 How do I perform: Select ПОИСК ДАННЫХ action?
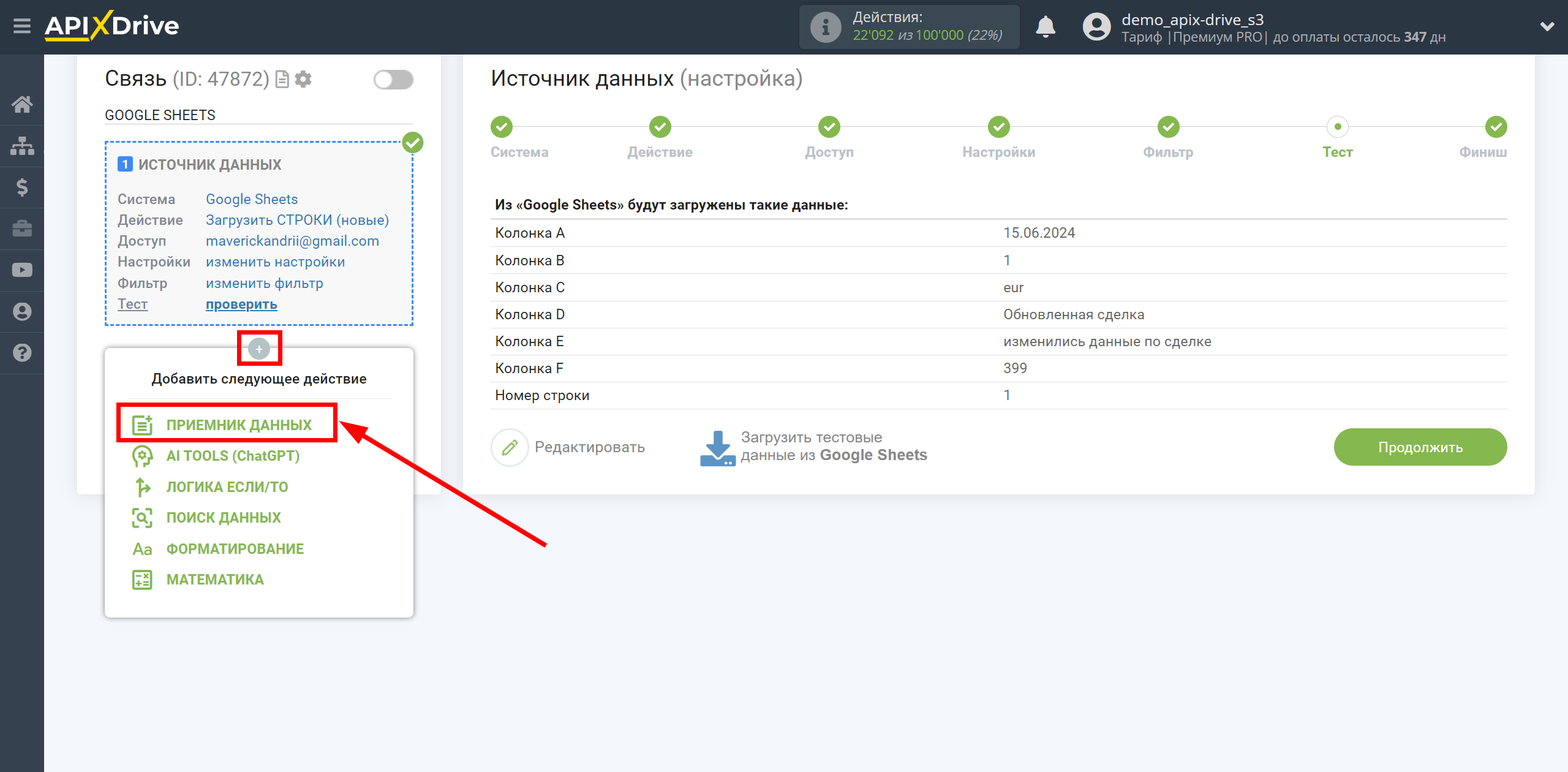(224, 518)
